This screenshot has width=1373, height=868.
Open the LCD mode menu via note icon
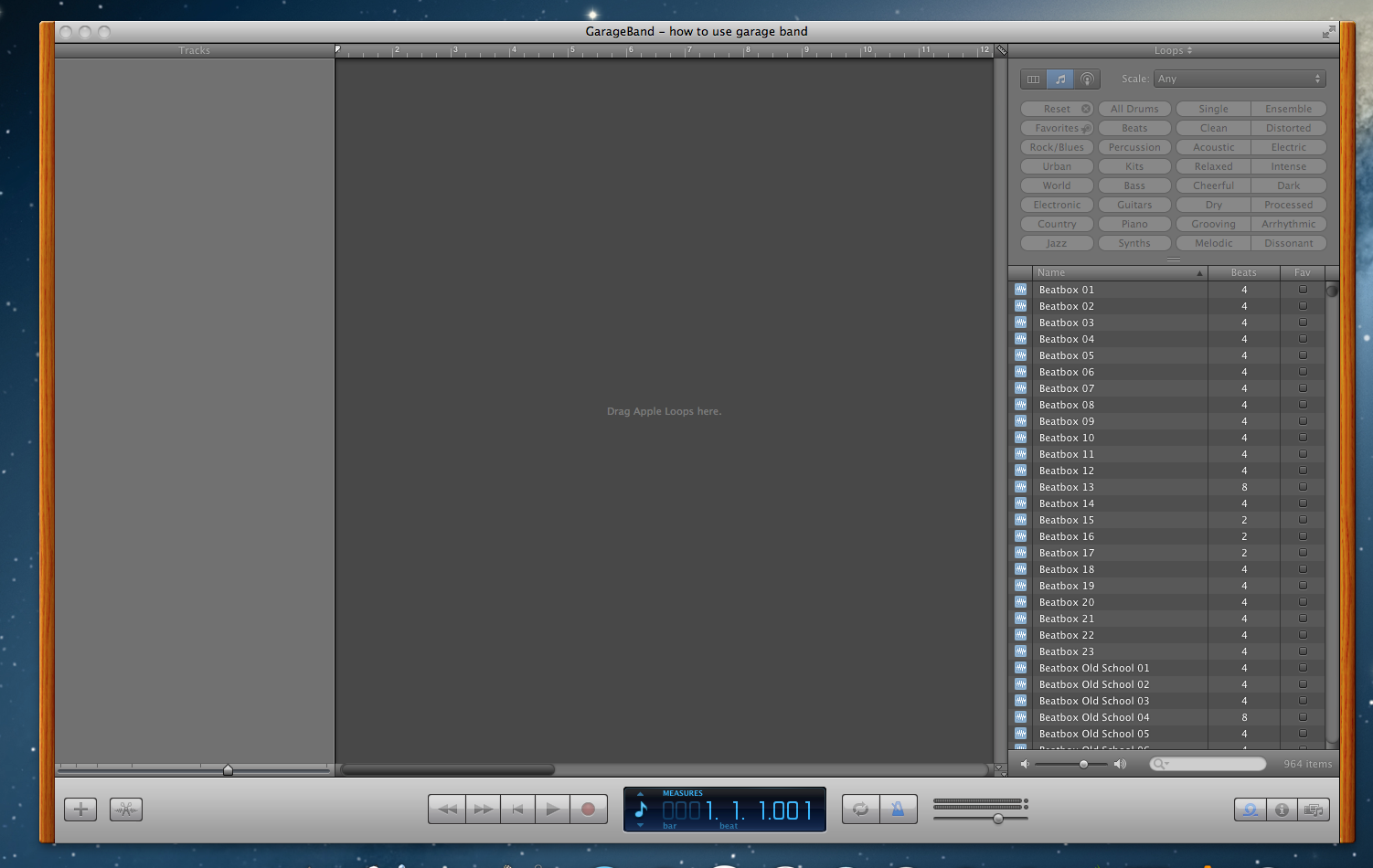pyautogui.click(x=641, y=810)
